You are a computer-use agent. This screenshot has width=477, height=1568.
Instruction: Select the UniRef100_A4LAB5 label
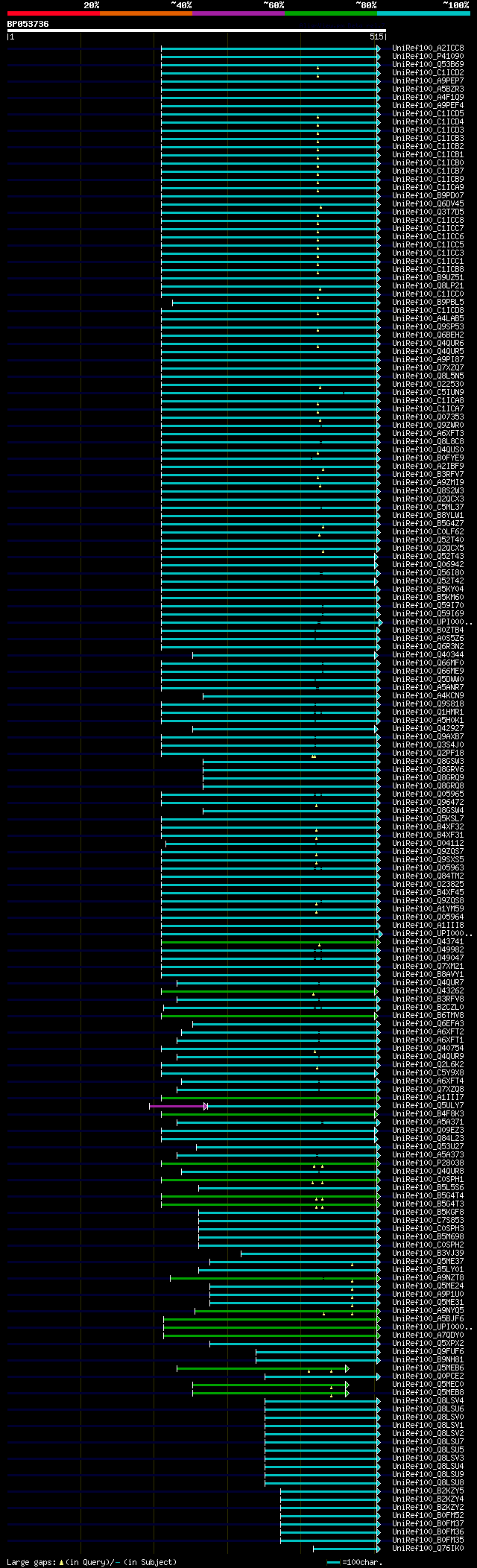[428, 318]
